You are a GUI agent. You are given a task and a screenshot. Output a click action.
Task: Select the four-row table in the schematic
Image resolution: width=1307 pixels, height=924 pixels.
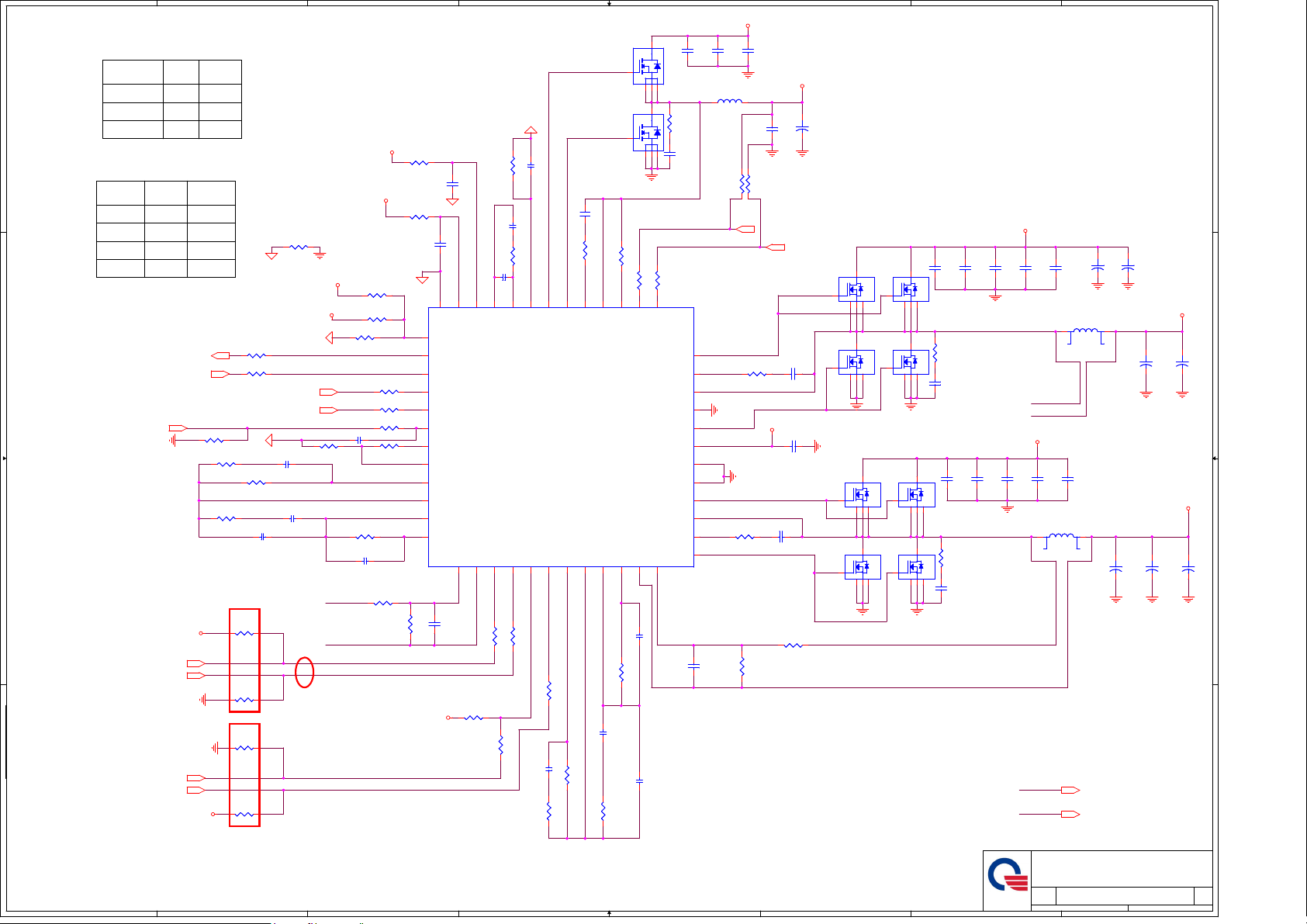[x=172, y=99]
